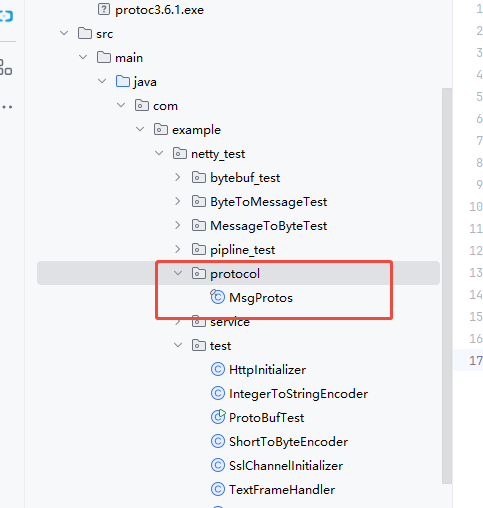Open the SslChannelInitializer class

[286, 466]
